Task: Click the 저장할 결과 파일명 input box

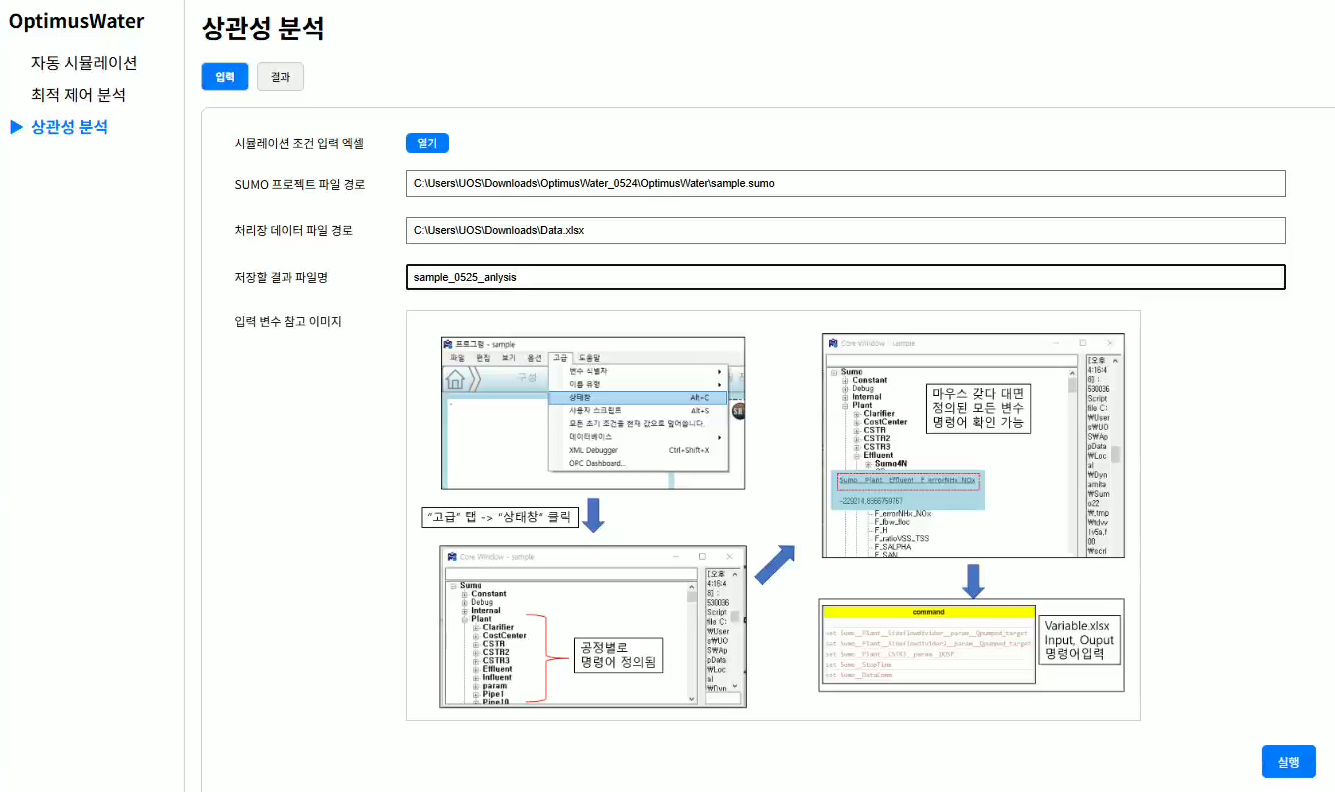Action: 845,277
